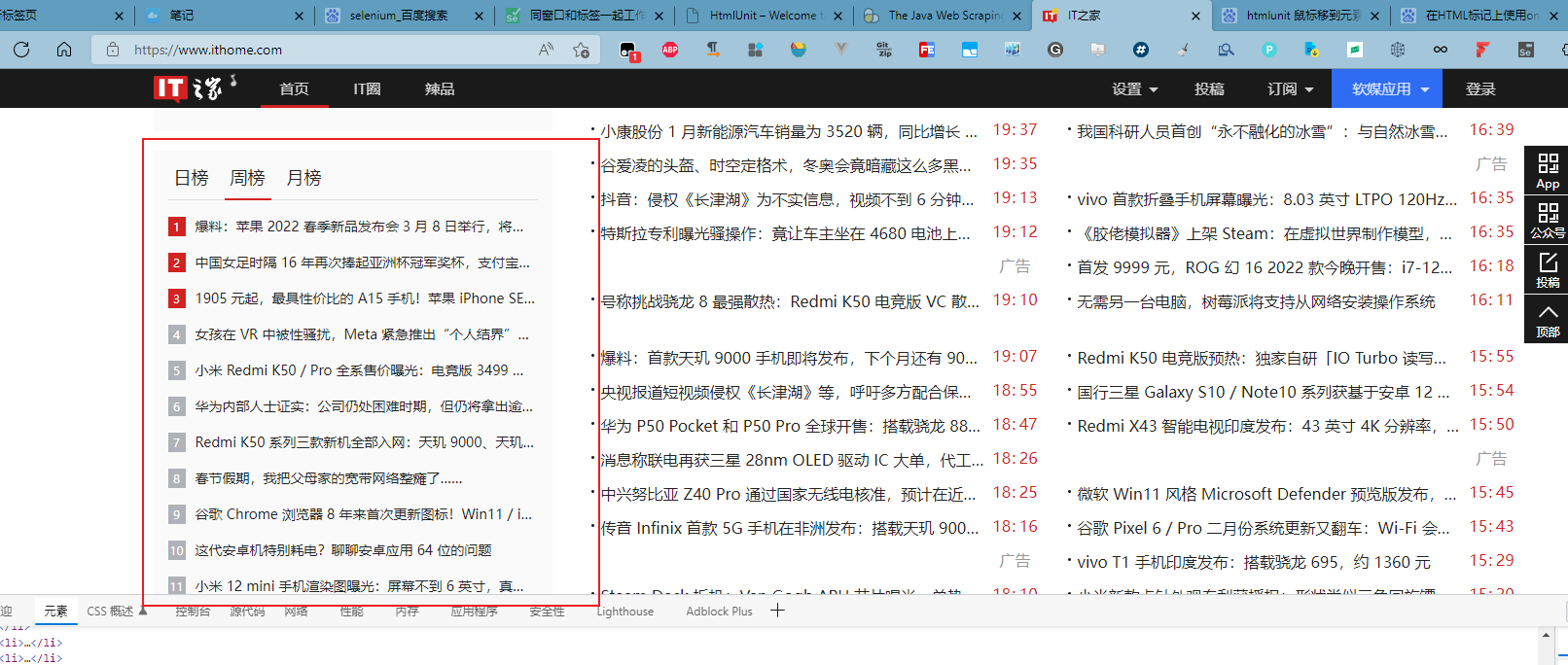Open the round G extension icon

1055,50
